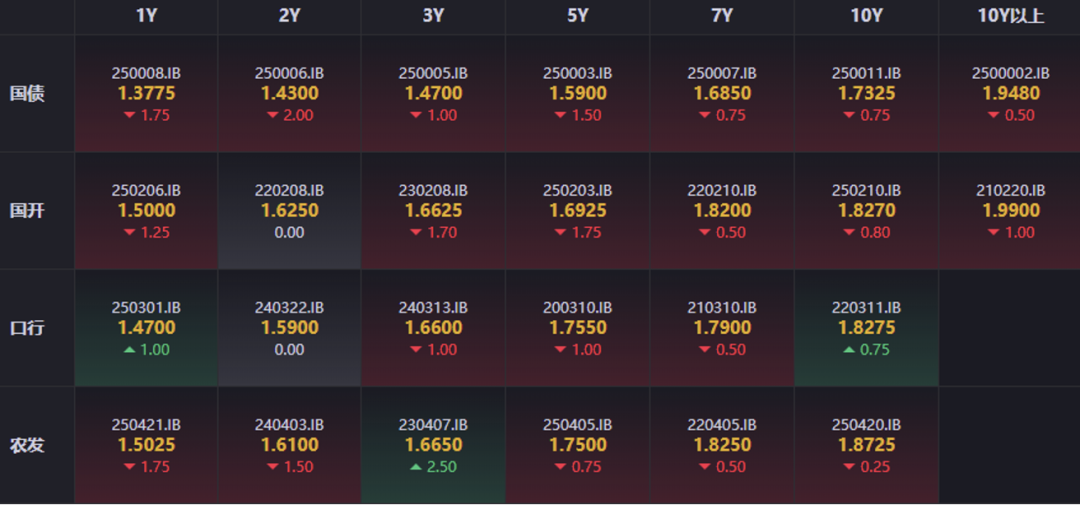Viewport: 1080px width, 505px height.
Task: Click the 1.6250 yield of 220208.IB
Action: 289,211
